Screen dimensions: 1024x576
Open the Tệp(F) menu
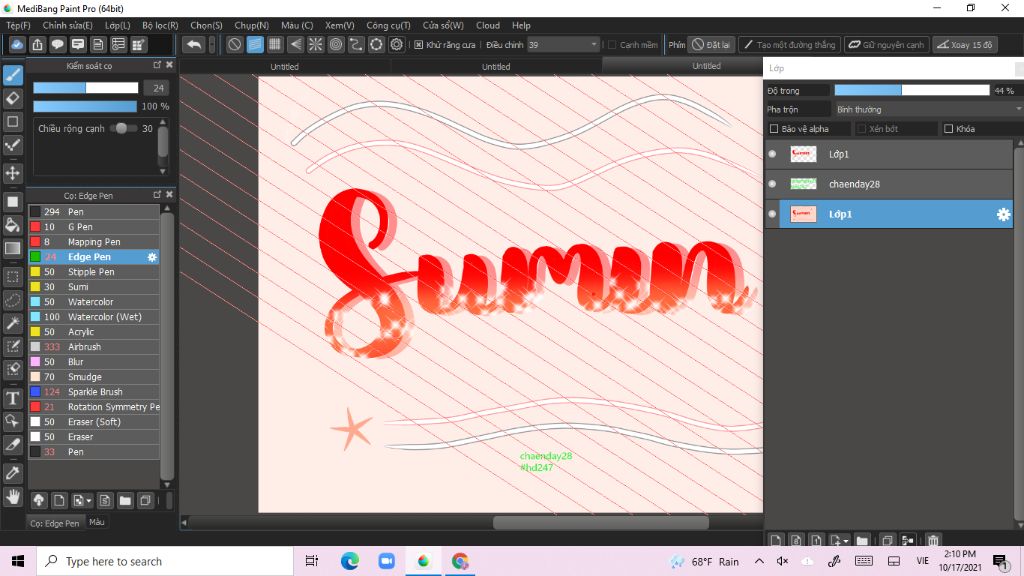click(18, 25)
